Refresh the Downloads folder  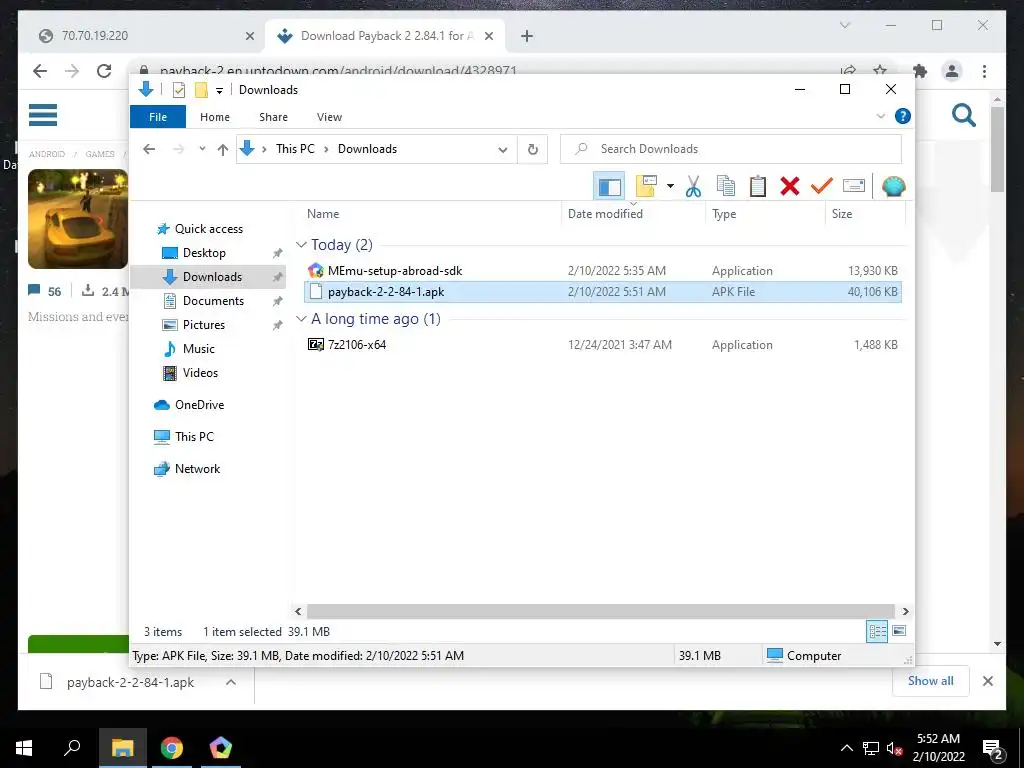pyautogui.click(x=533, y=150)
